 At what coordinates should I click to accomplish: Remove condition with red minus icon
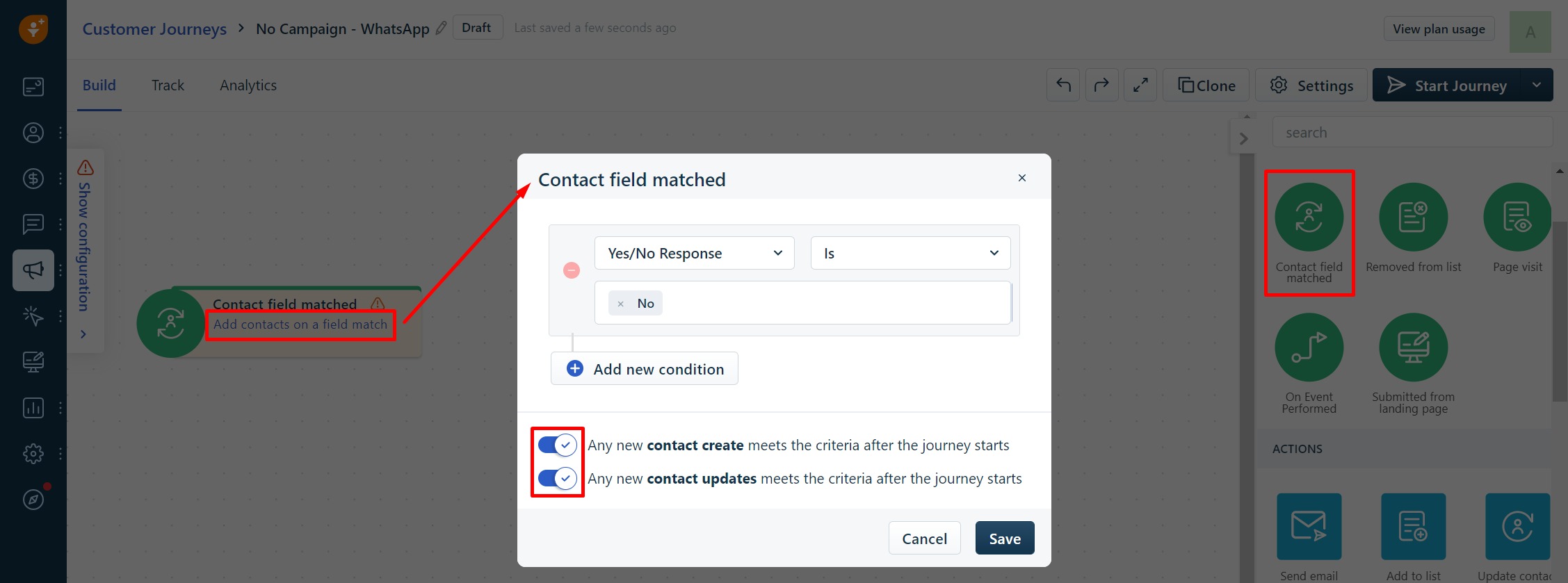[x=572, y=270]
